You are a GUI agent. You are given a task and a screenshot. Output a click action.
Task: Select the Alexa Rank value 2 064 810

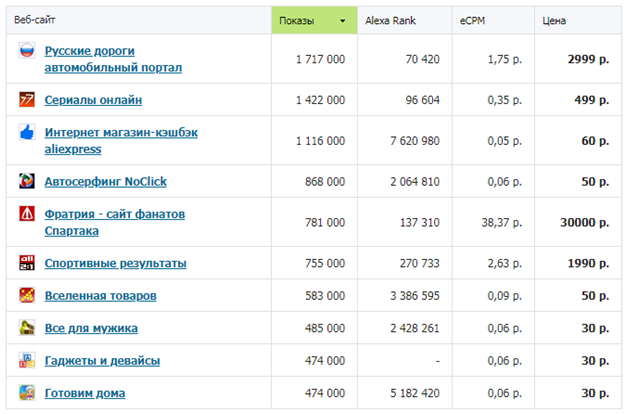click(415, 182)
